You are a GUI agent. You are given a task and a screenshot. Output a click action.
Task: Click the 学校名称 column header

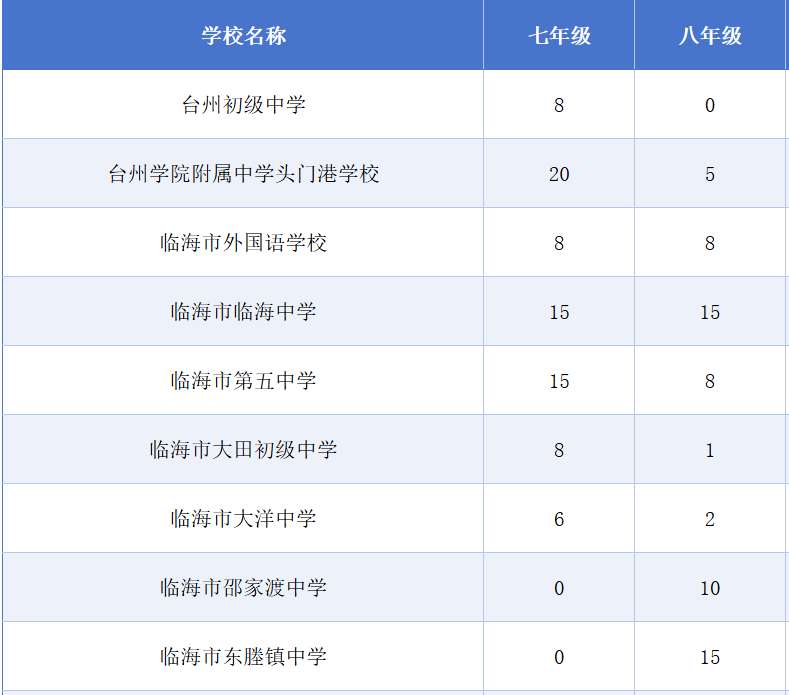(x=243, y=35)
